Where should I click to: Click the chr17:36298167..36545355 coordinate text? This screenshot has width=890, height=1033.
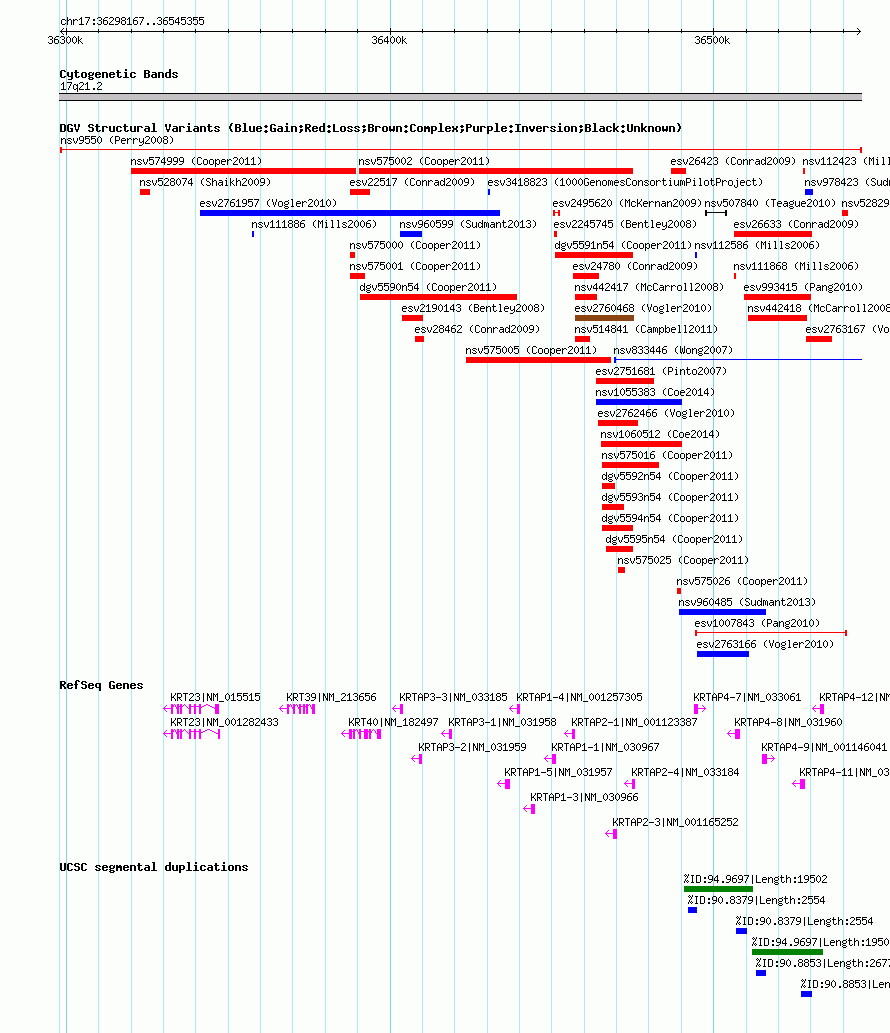point(132,21)
